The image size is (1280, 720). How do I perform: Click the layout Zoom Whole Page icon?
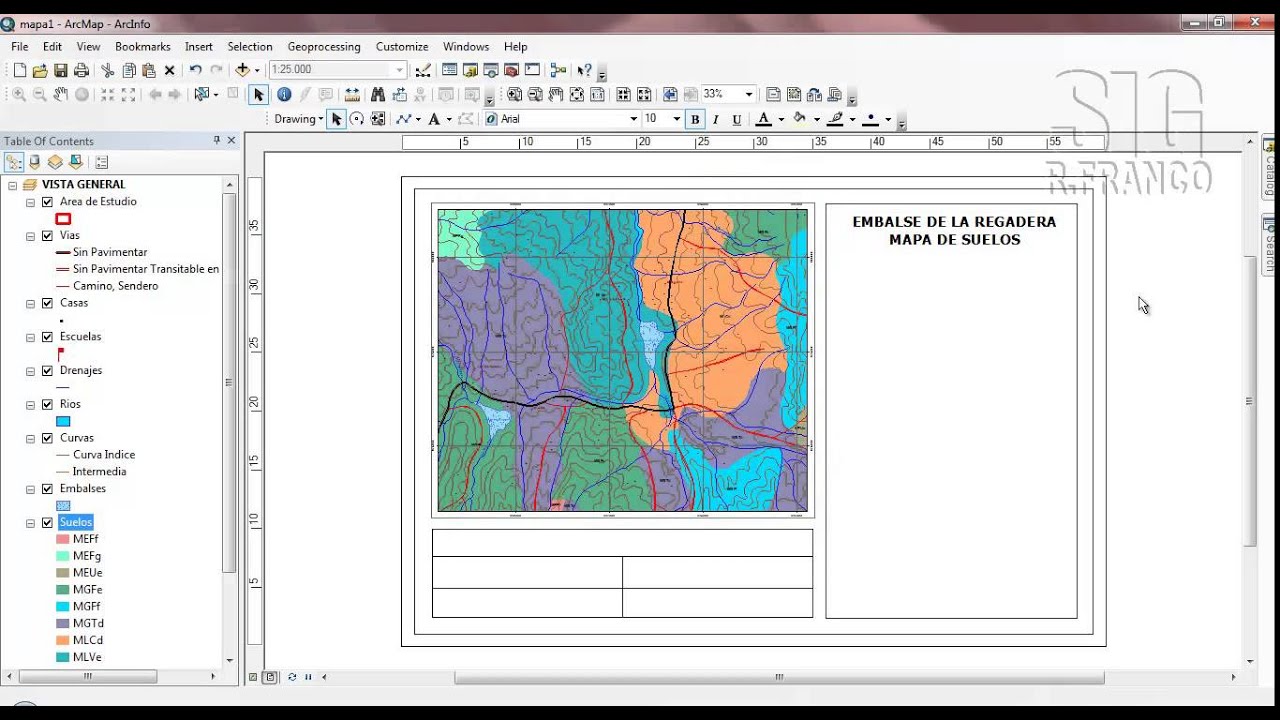pyautogui.click(x=577, y=94)
